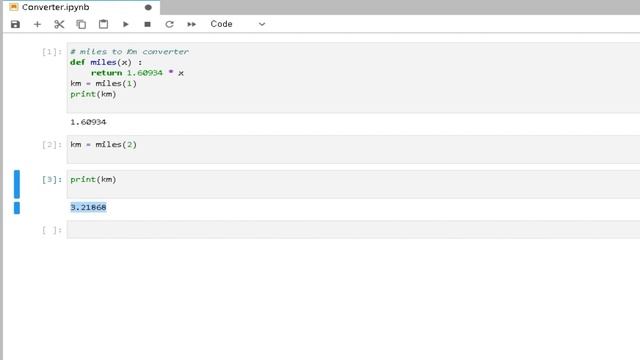Click the empty [ ]: prompt label

(x=52, y=230)
